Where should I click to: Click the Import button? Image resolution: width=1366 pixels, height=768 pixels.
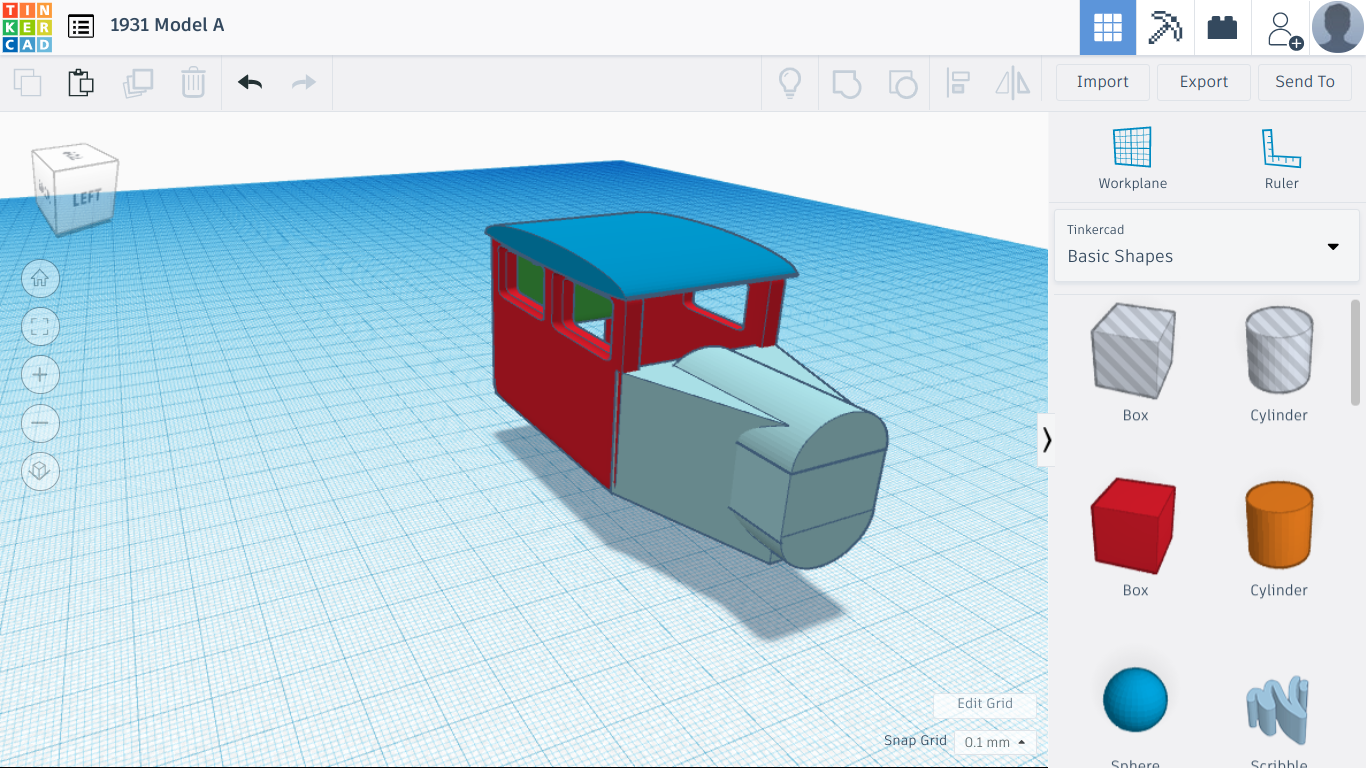tap(1102, 82)
